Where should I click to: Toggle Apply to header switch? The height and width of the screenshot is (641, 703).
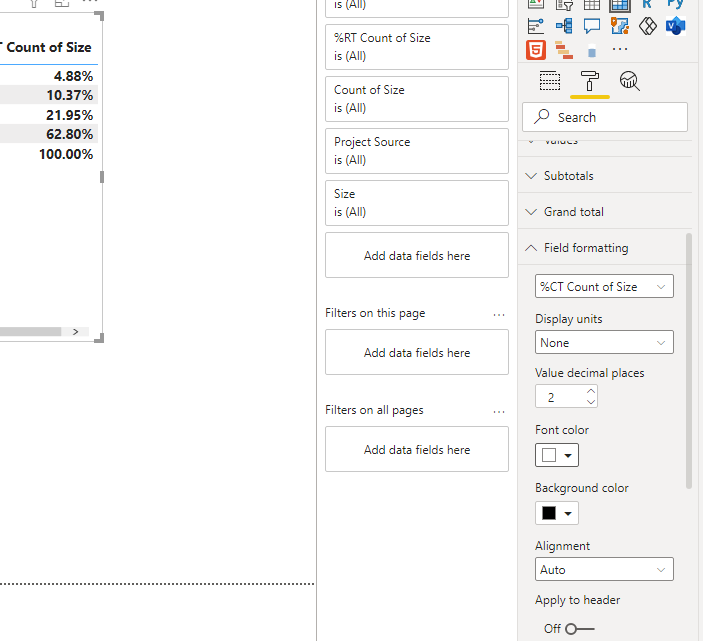[579, 629]
